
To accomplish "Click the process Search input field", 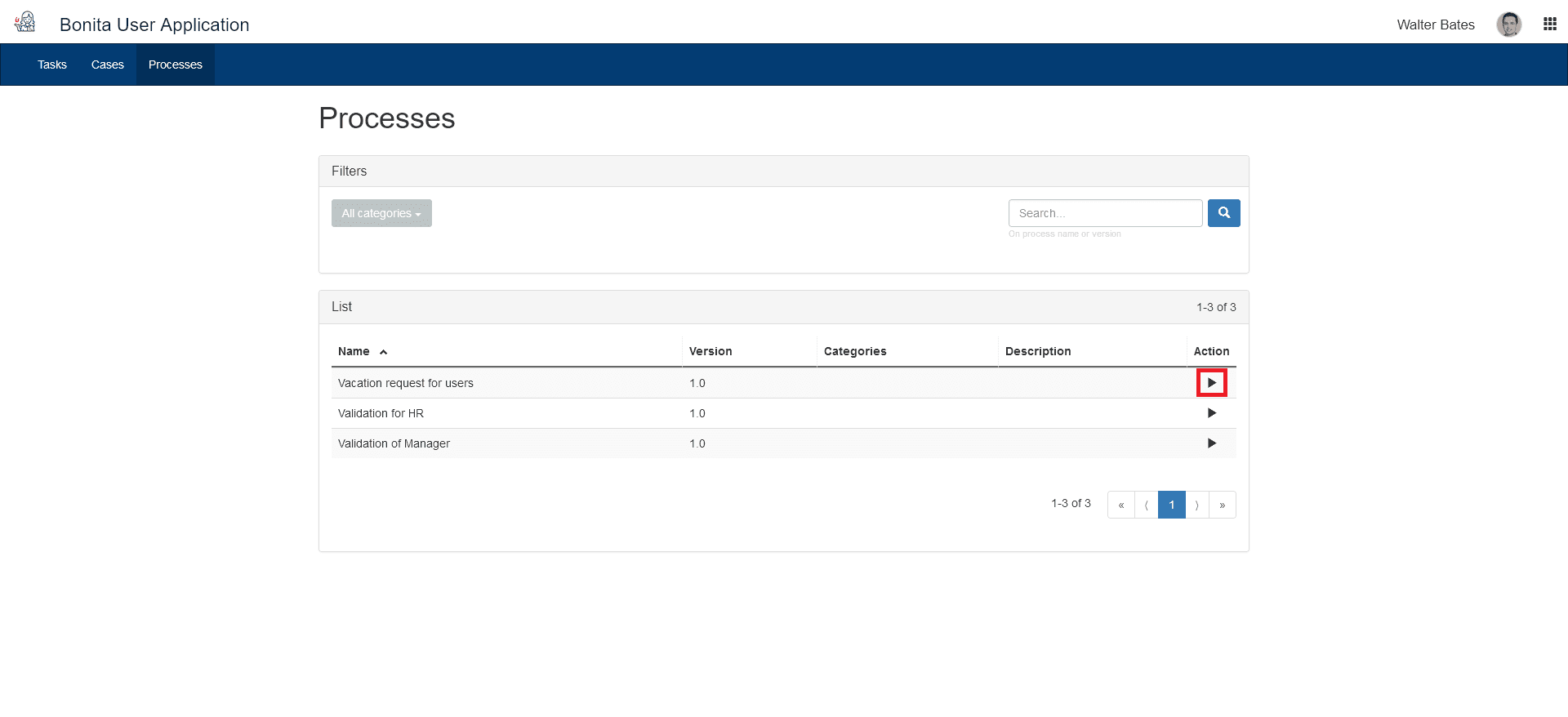I will coord(1105,213).
